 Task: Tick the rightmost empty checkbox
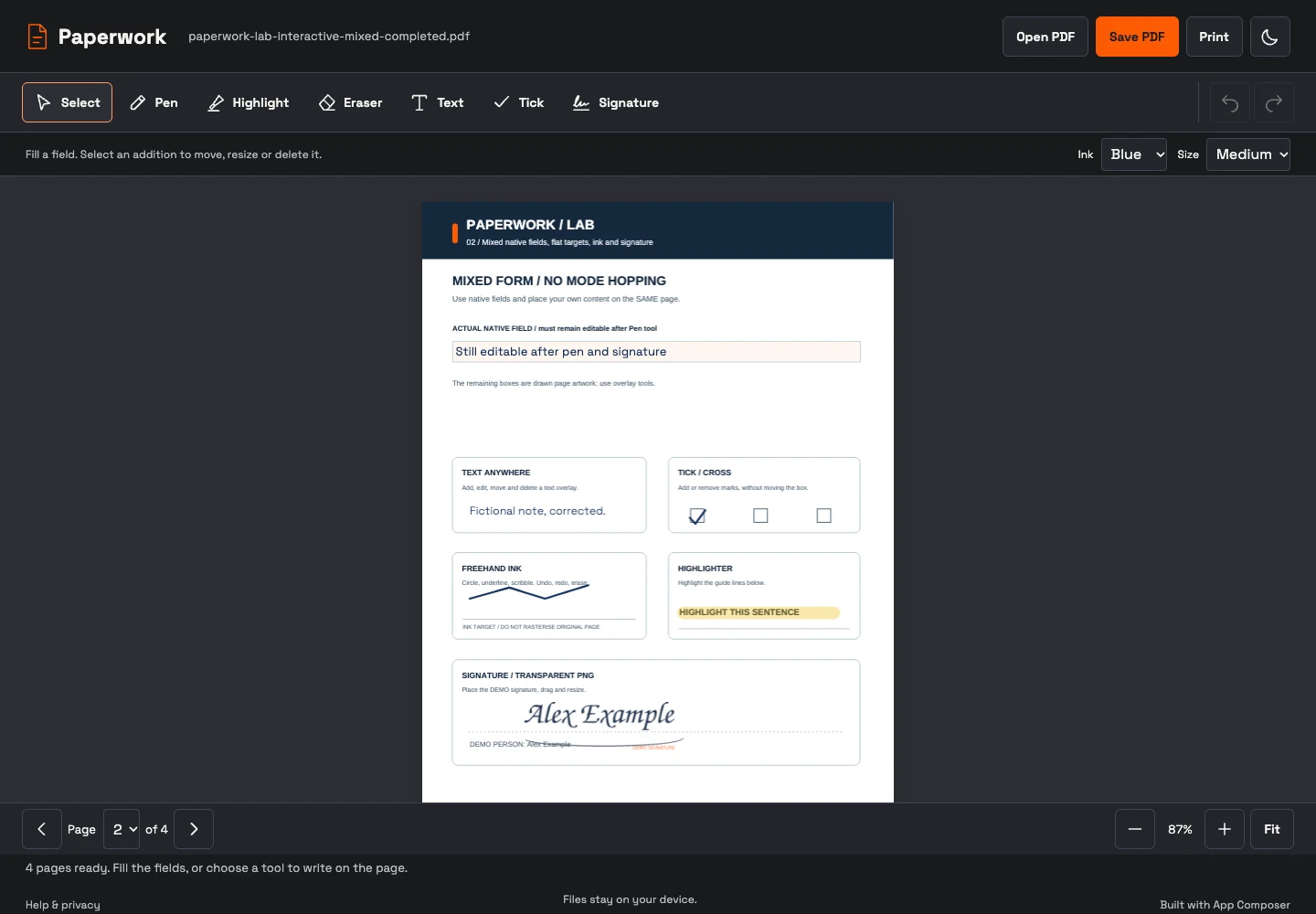(823, 515)
